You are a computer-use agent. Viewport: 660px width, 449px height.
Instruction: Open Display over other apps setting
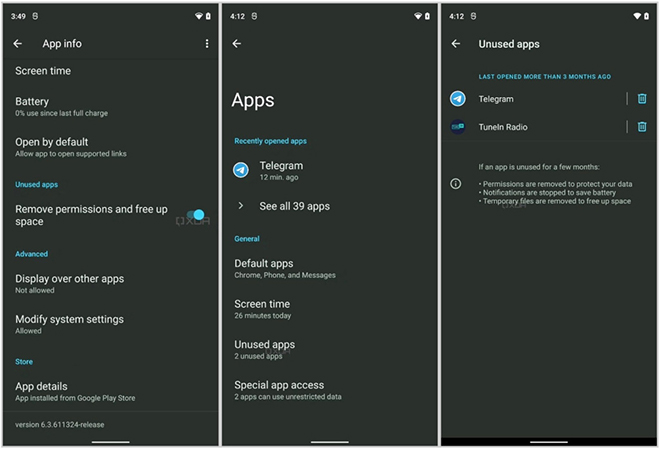coord(70,283)
